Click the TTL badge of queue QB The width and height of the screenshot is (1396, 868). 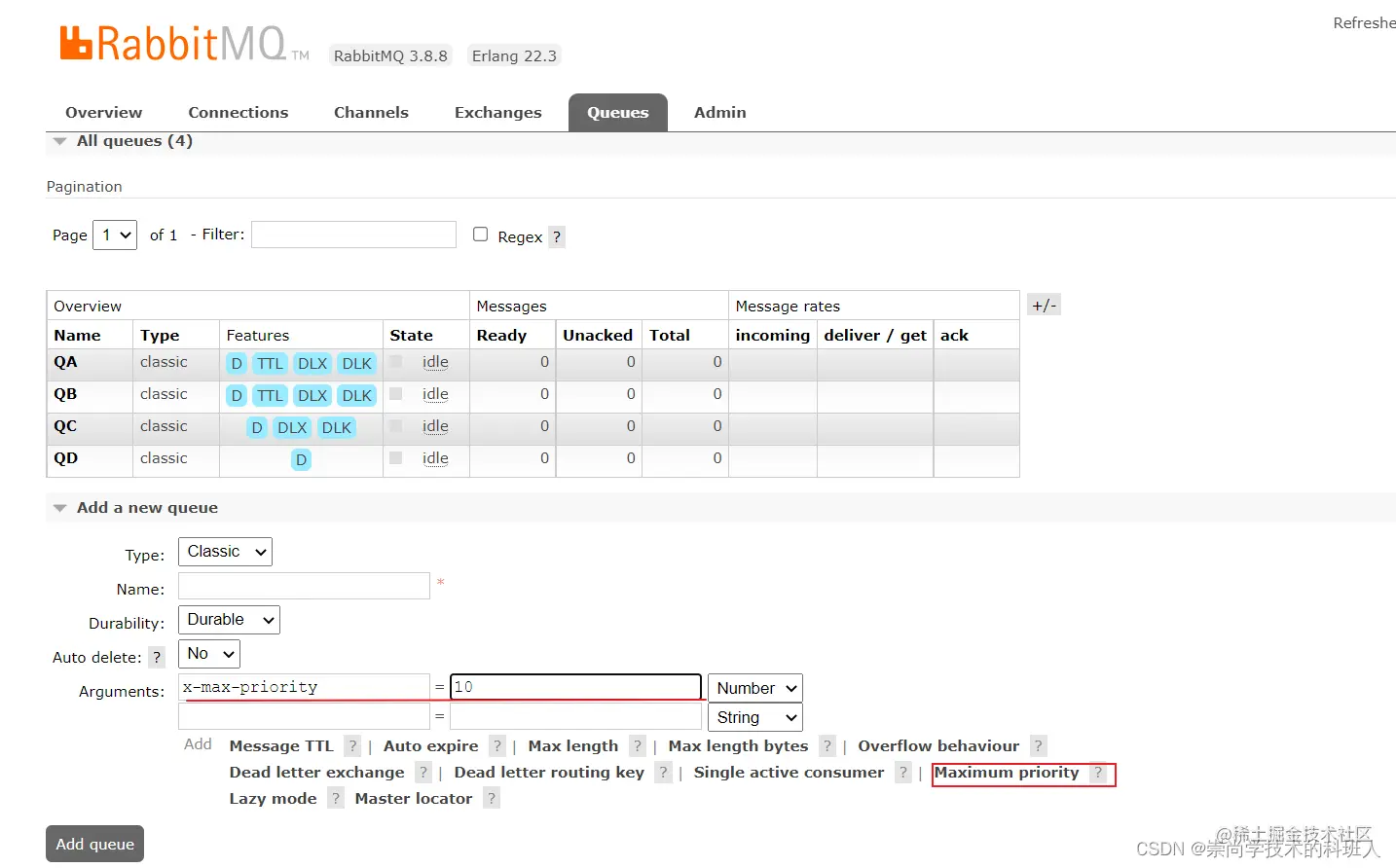pyautogui.click(x=270, y=396)
